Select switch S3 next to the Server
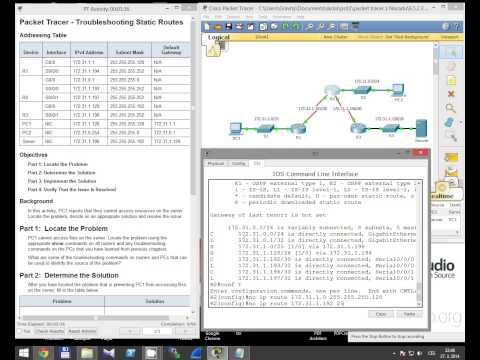The height and width of the screenshot is (360, 480). pyautogui.click(x=391, y=129)
